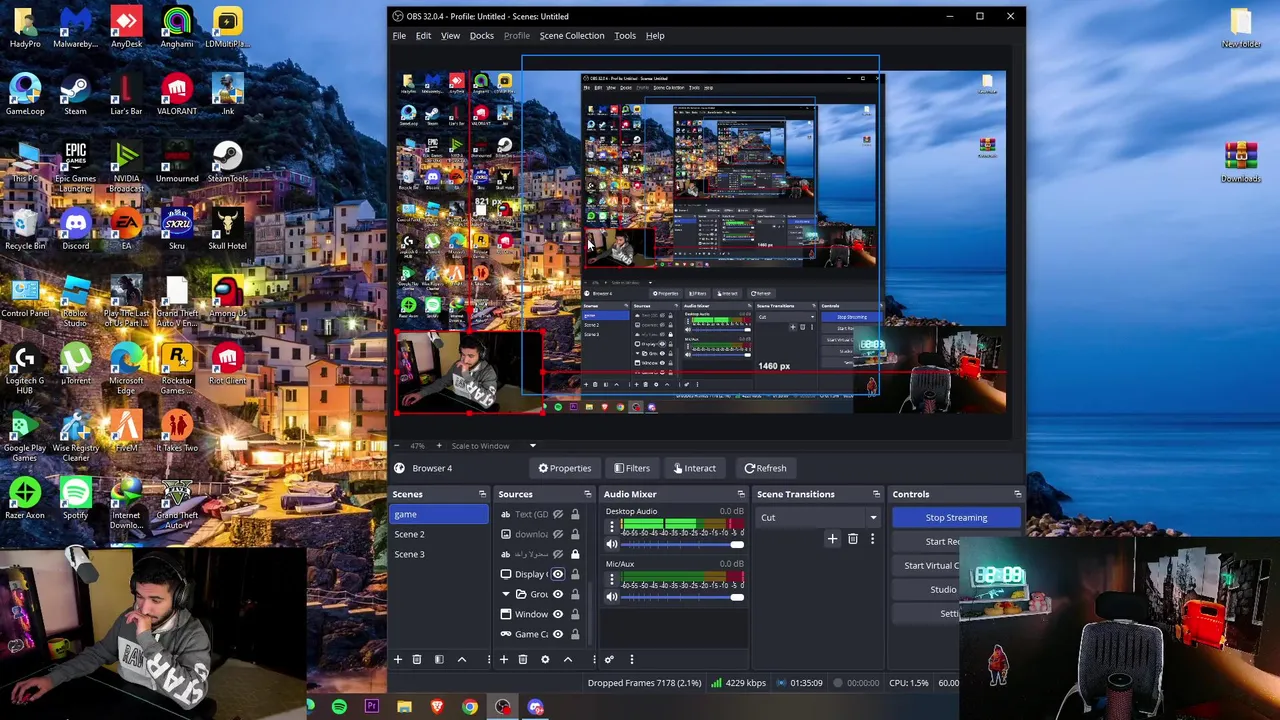Remove scene transition with trash icon

click(x=853, y=539)
